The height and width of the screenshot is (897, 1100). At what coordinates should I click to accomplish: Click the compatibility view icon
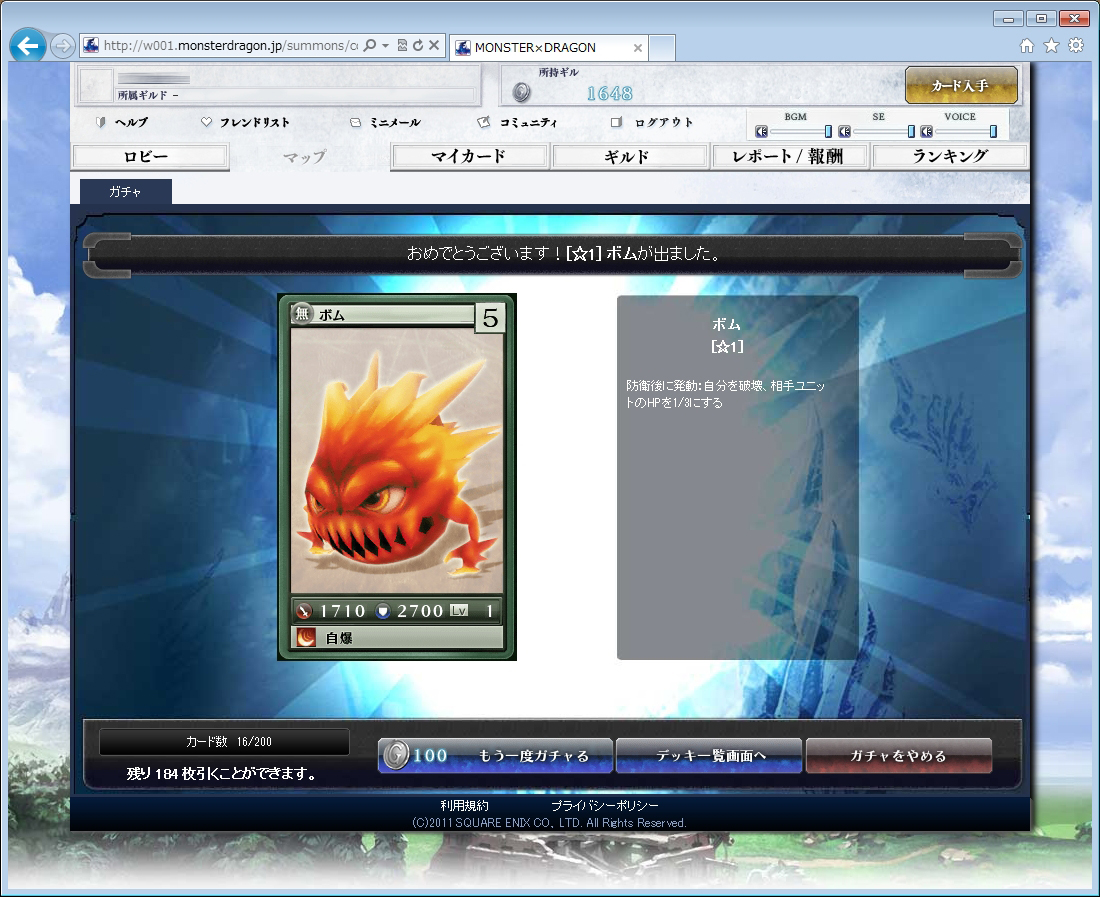pos(402,46)
